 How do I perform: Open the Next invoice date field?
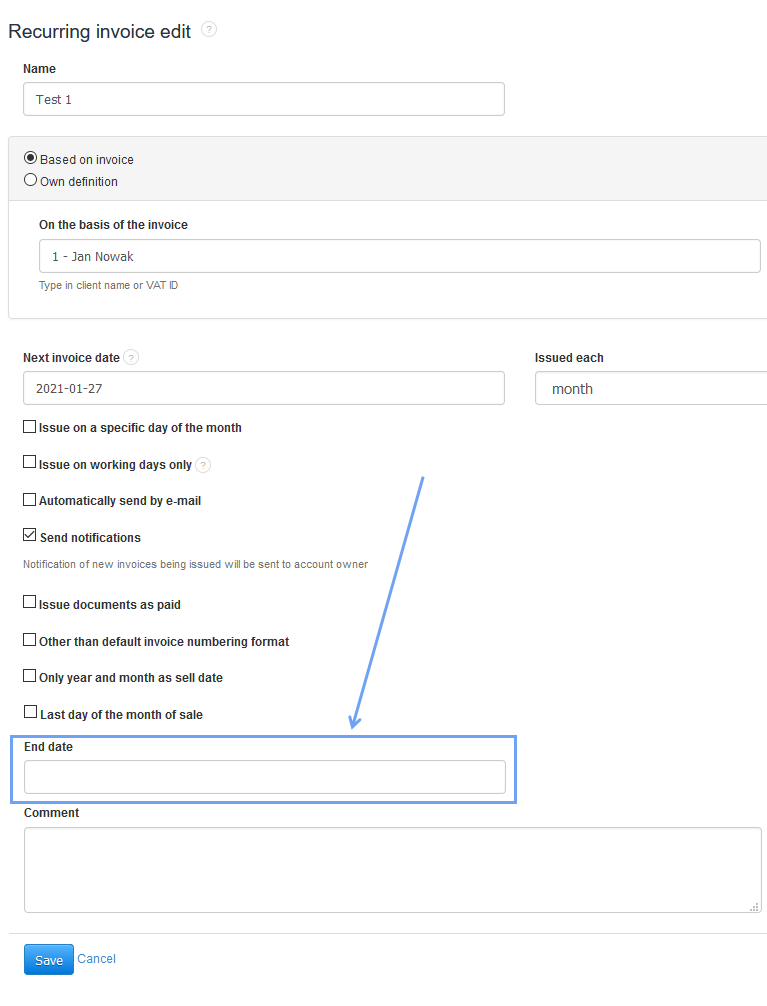pyautogui.click(x=263, y=388)
